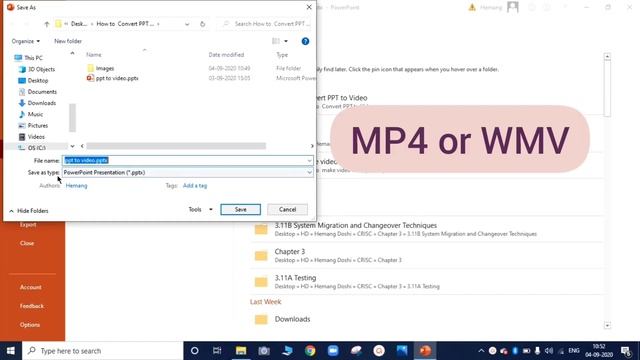Click horizontal scrollbar in file list
Viewport: 640px width, 360px height.
tap(176, 146)
